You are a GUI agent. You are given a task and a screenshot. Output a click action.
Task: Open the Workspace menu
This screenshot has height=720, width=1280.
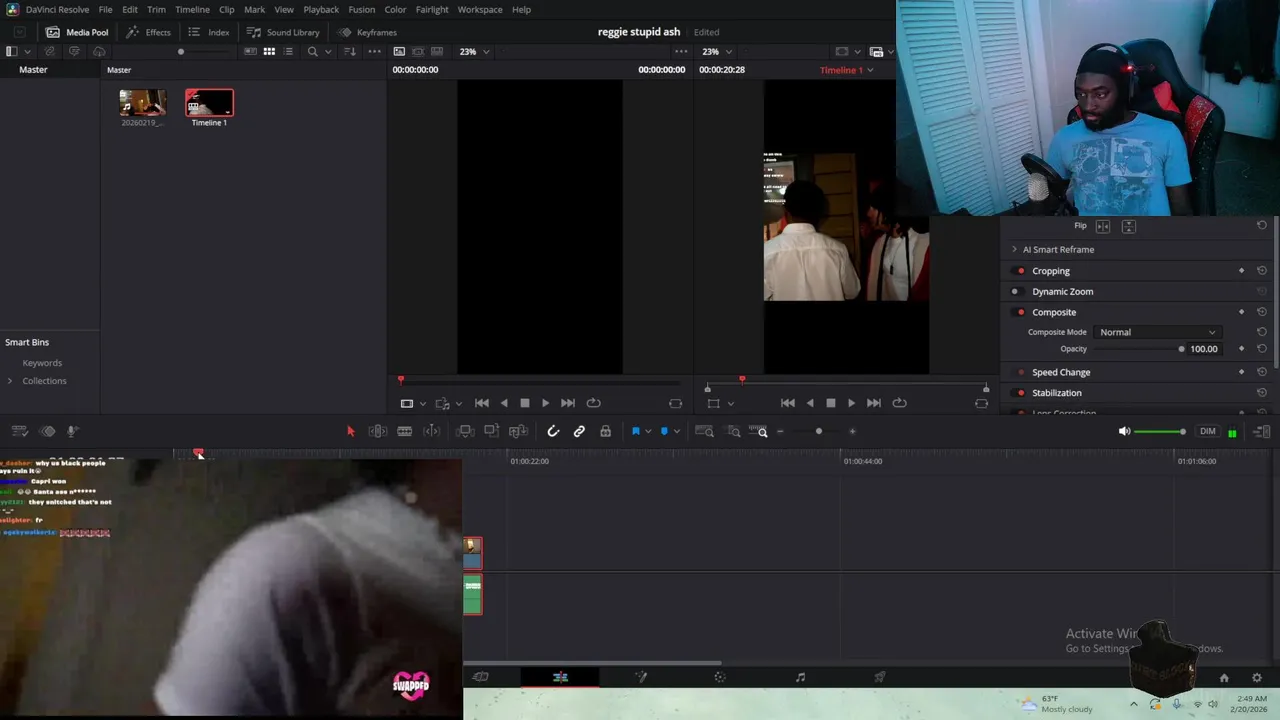coord(480,9)
